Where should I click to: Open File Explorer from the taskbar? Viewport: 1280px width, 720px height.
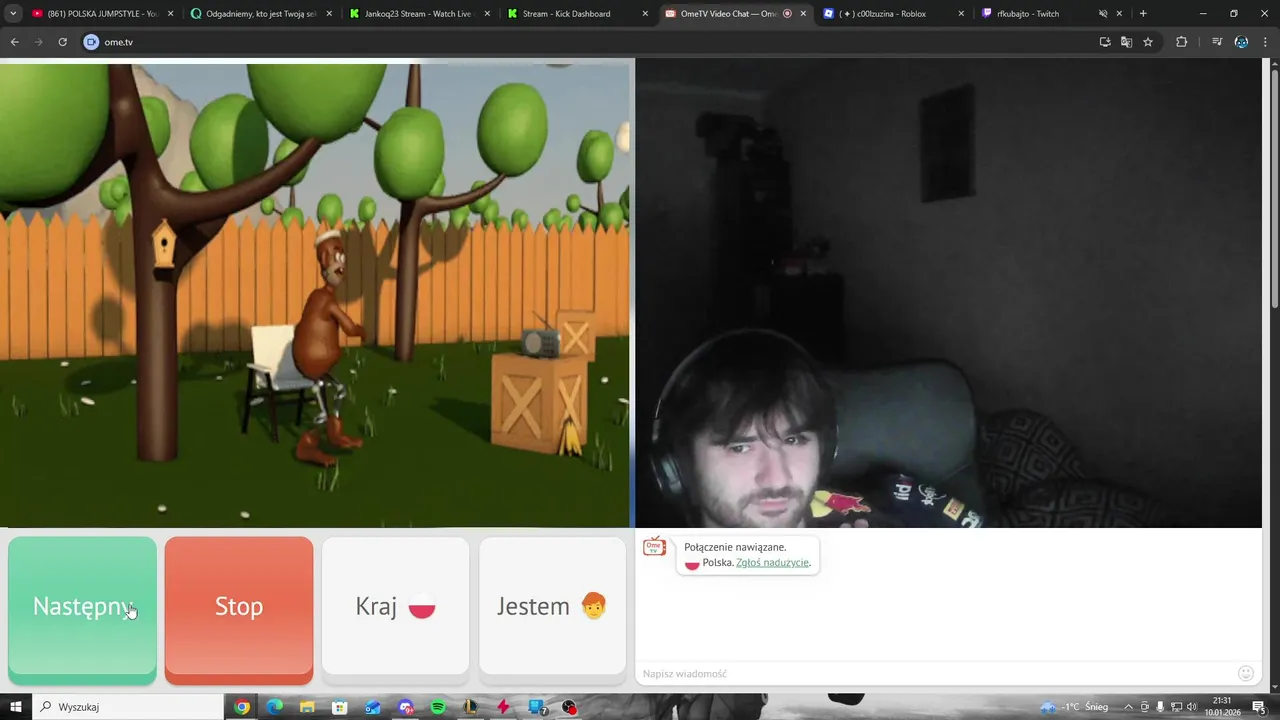pyautogui.click(x=307, y=707)
